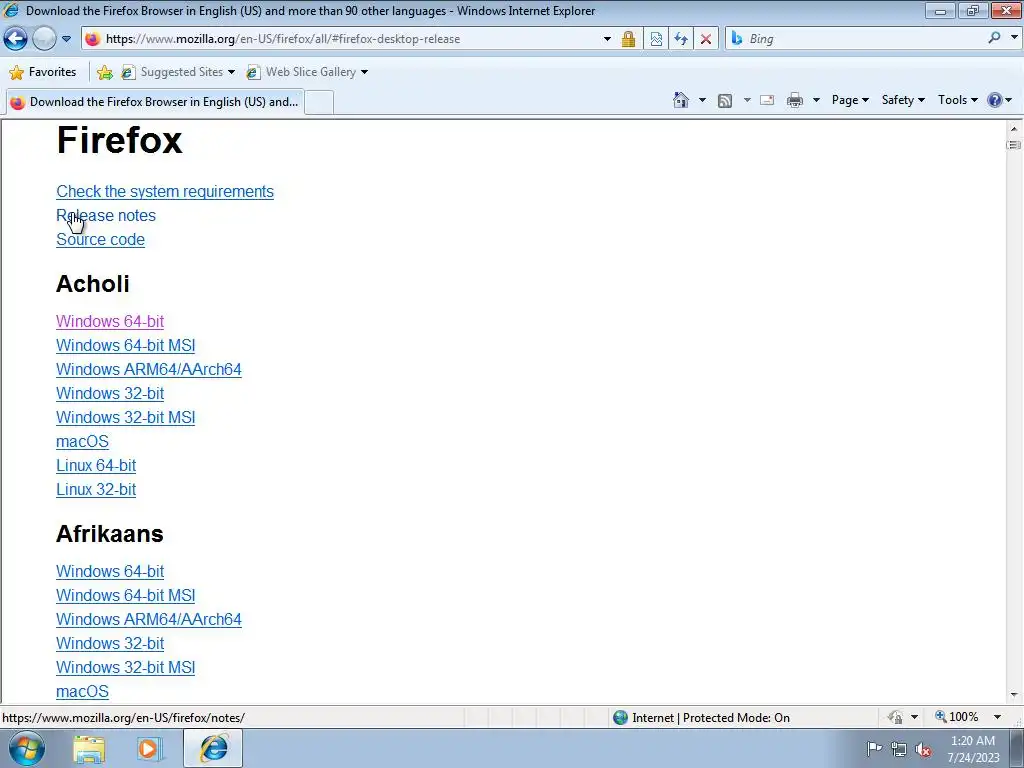Image resolution: width=1024 pixels, height=768 pixels.
Task: Open the zoom level 100% button
Action: pyautogui.click(x=959, y=717)
